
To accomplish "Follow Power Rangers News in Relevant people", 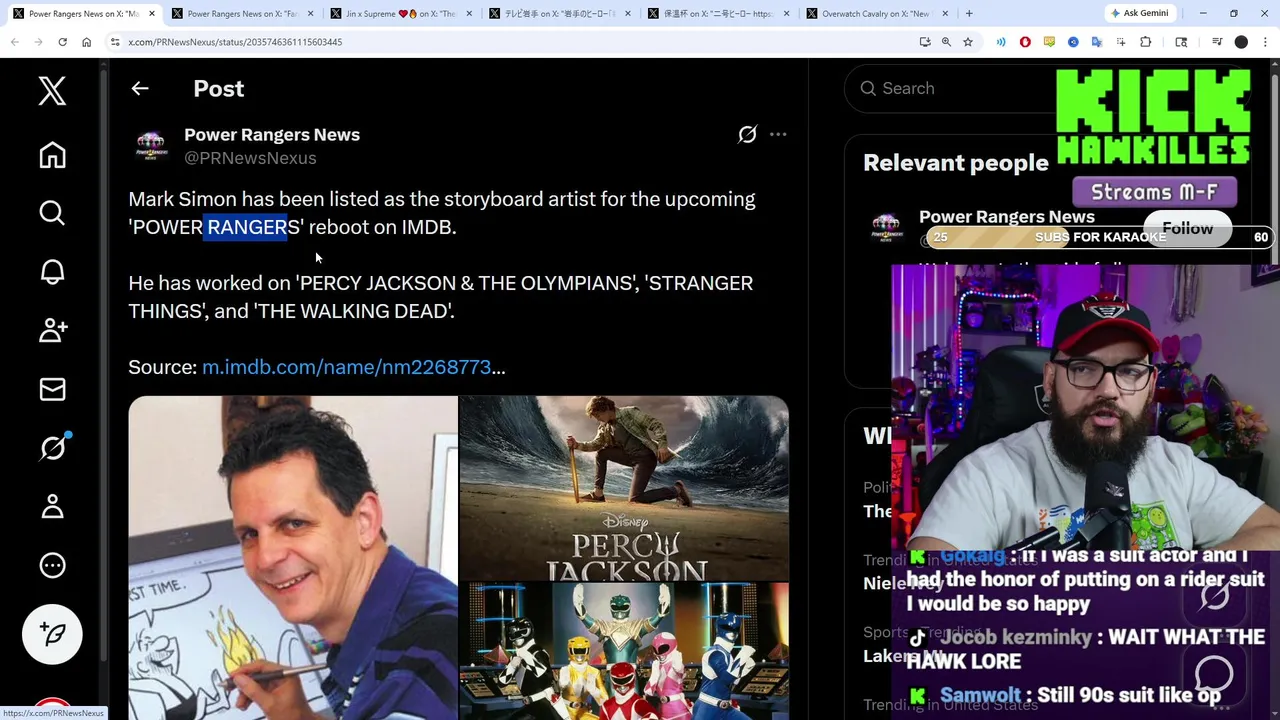I will [x=1187, y=229].
